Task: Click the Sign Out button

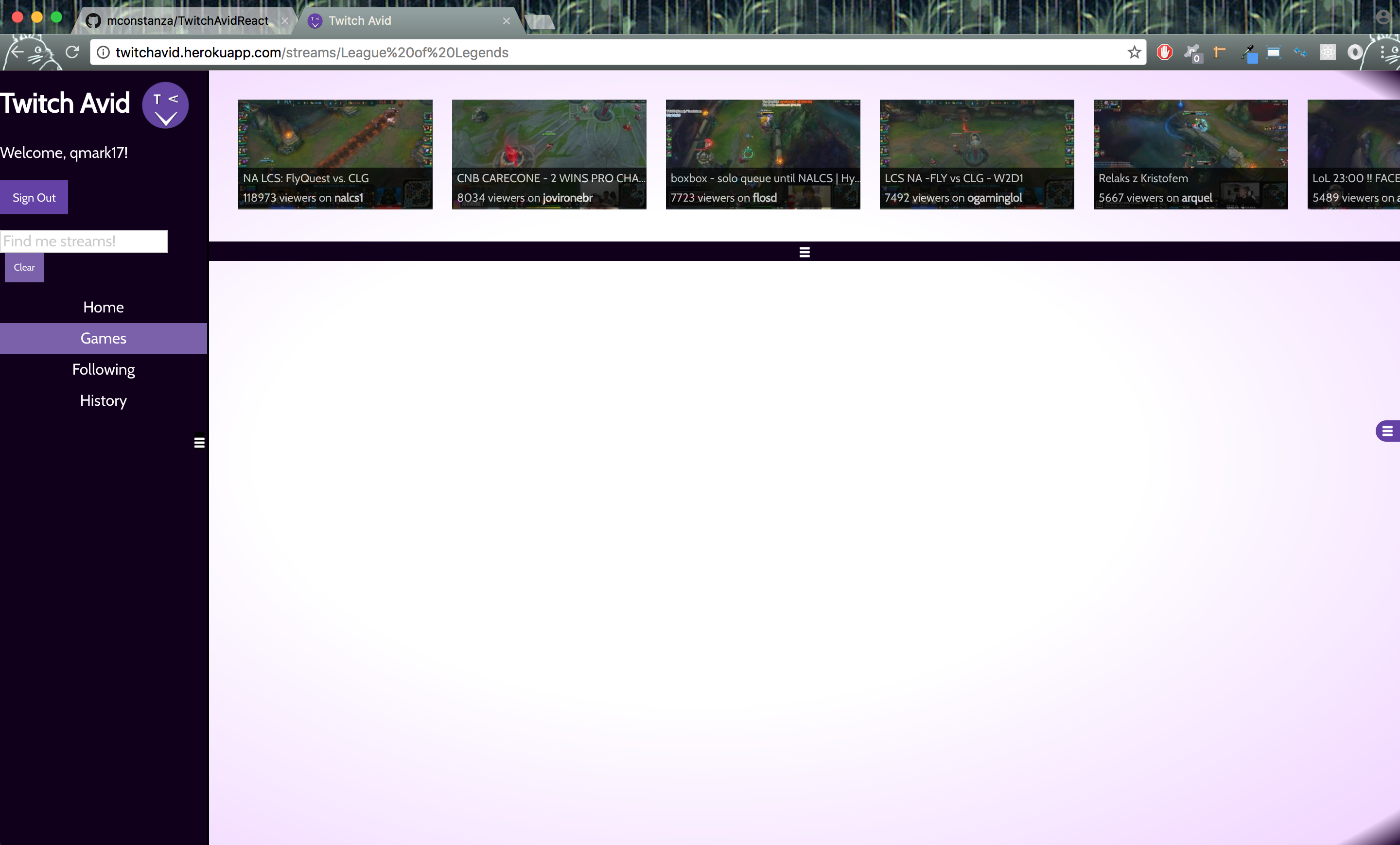Action: tap(34, 198)
